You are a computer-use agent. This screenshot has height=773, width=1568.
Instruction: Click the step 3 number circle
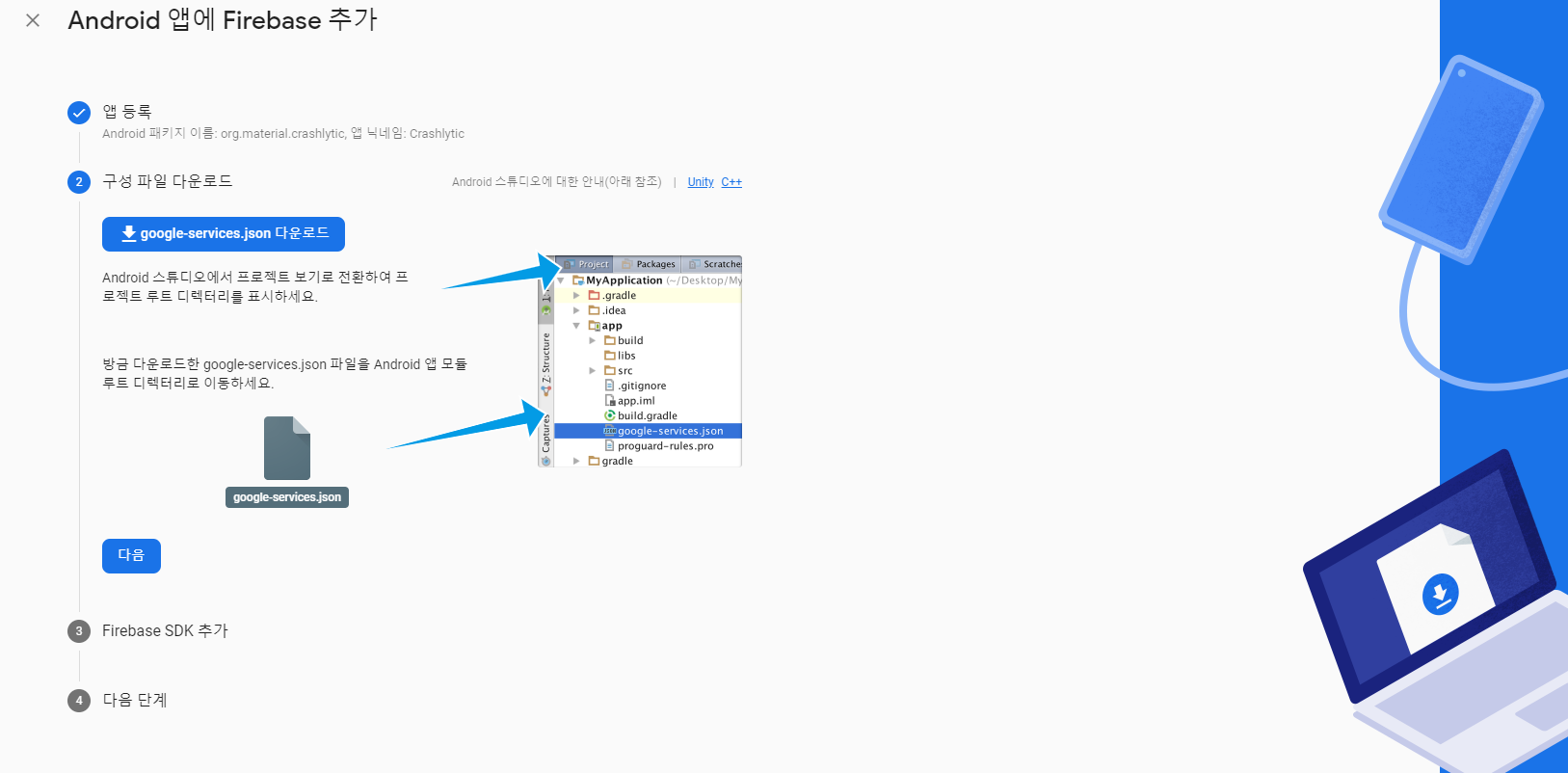tap(79, 631)
